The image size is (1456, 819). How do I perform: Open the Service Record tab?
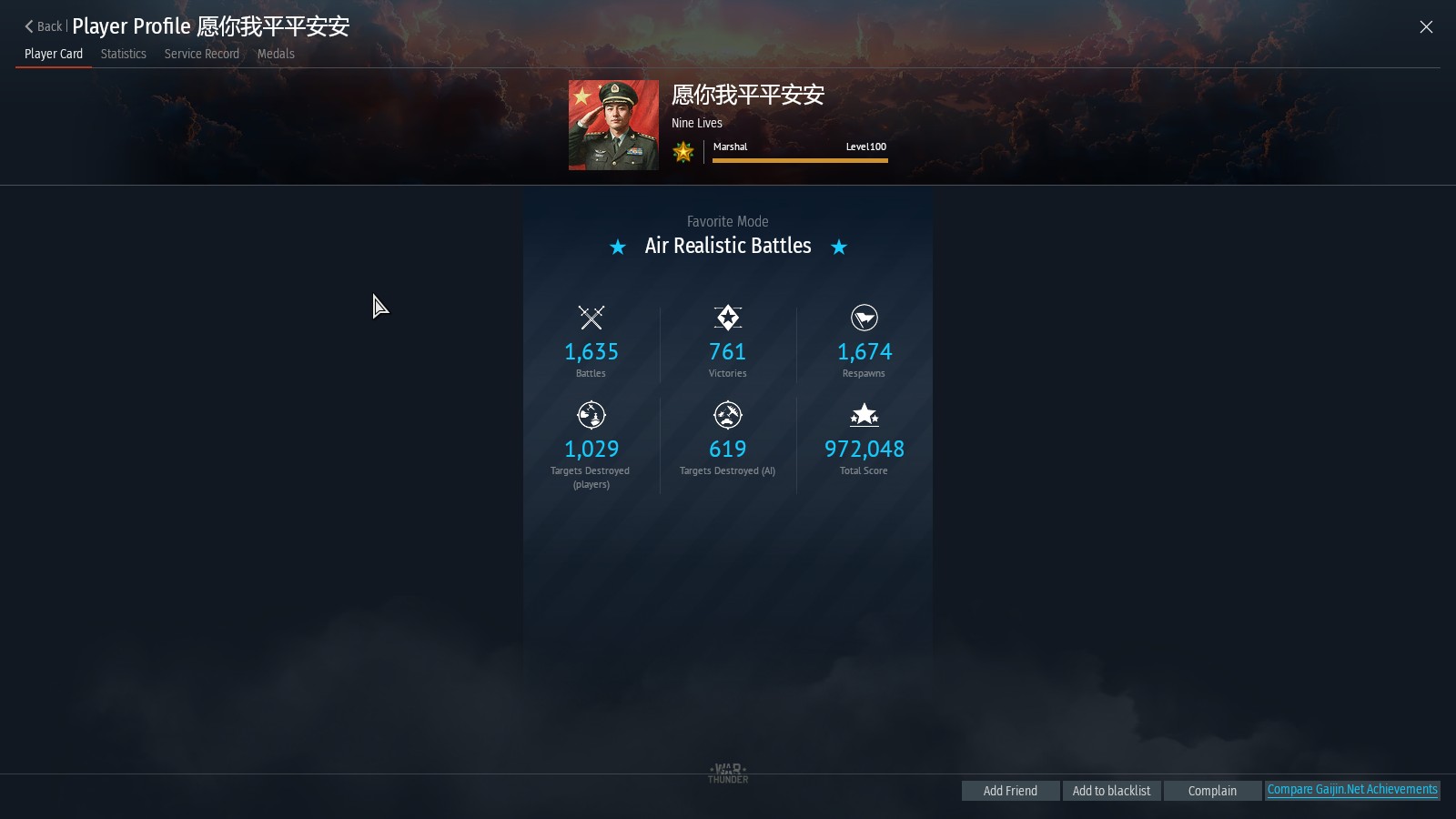coord(202,54)
